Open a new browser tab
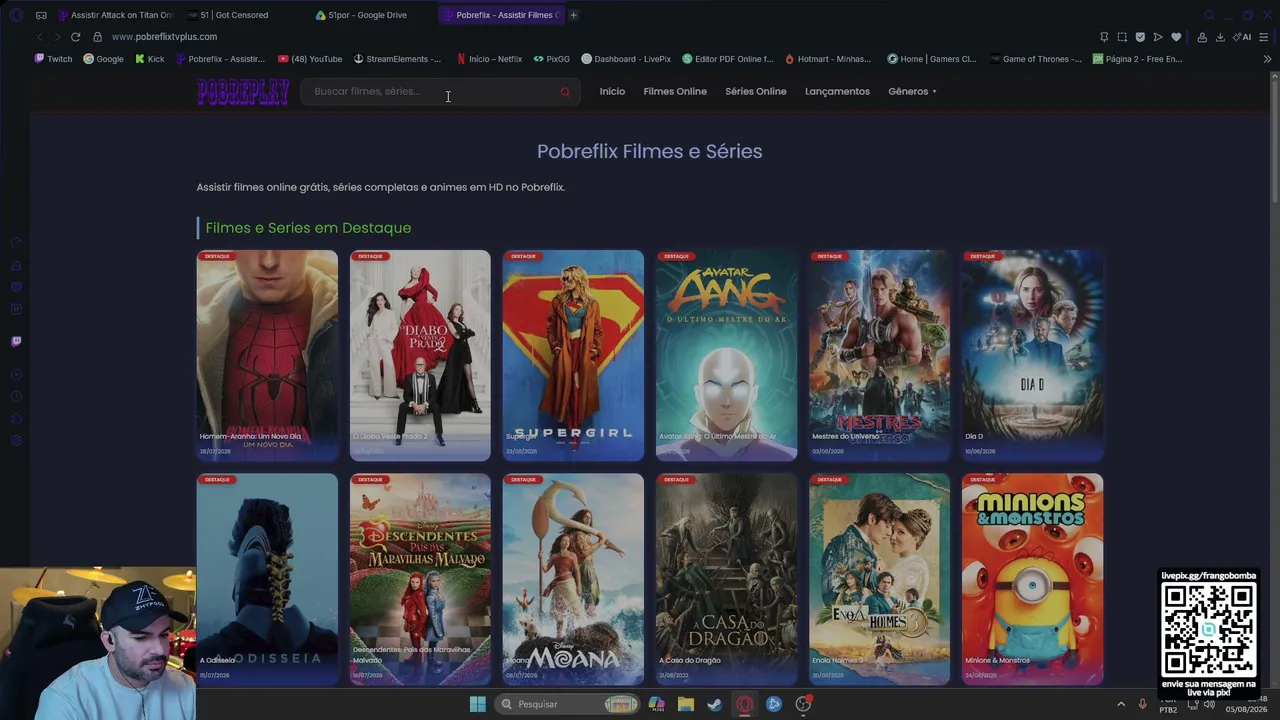Viewport: 1280px width, 720px height. click(x=573, y=15)
